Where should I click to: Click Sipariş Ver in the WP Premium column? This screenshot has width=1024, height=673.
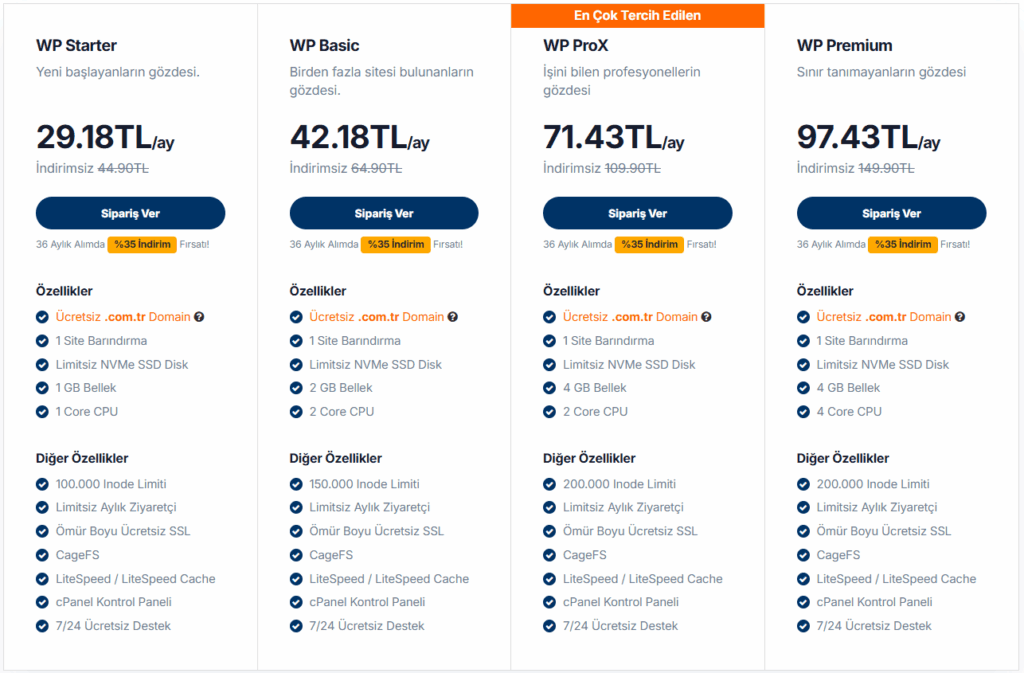click(x=892, y=213)
